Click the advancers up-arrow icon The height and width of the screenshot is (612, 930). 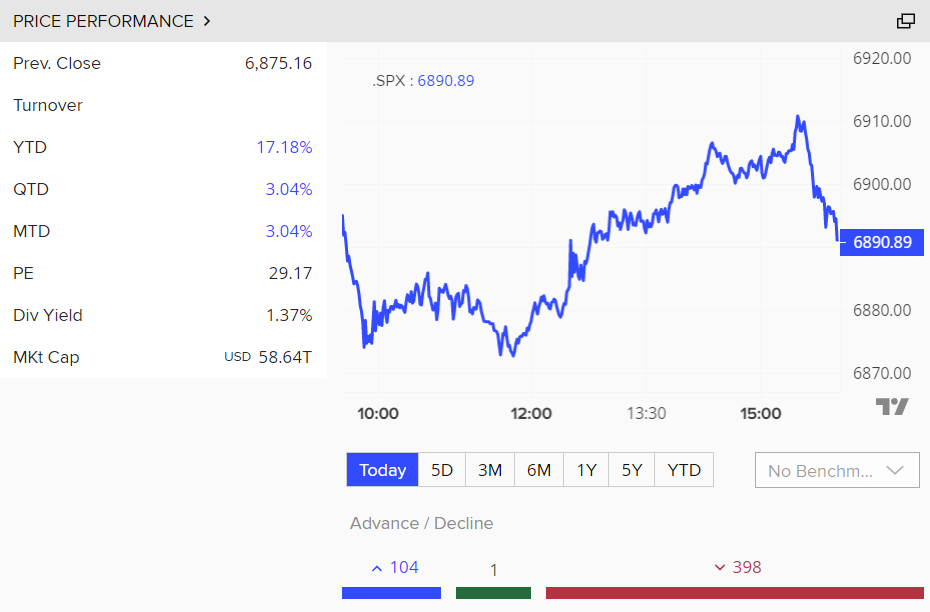[x=377, y=568]
